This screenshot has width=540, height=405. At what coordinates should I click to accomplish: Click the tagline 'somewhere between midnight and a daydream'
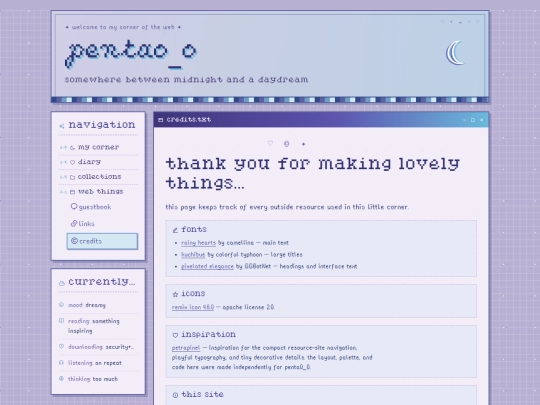pos(186,80)
